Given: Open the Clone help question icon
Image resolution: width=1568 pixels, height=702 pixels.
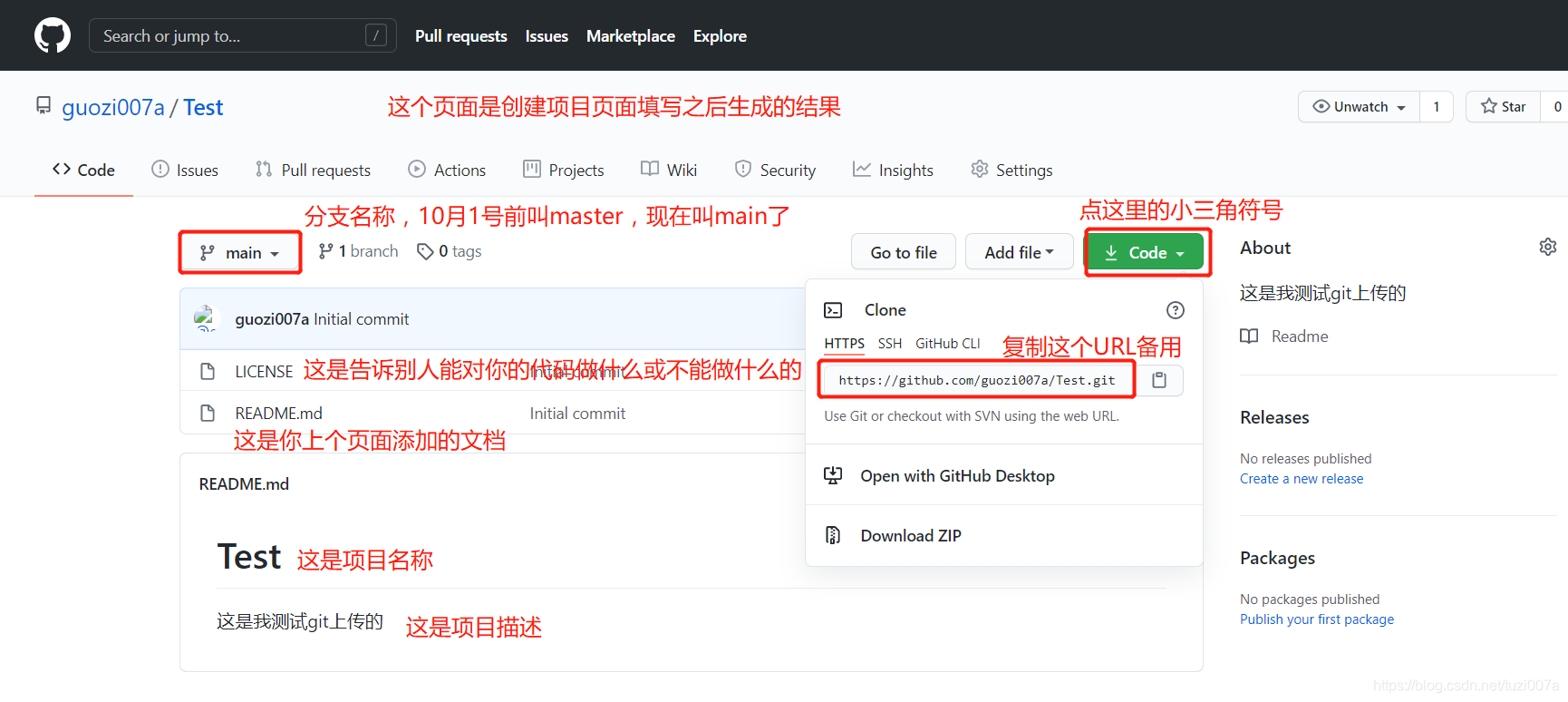Looking at the screenshot, I should point(1176,310).
